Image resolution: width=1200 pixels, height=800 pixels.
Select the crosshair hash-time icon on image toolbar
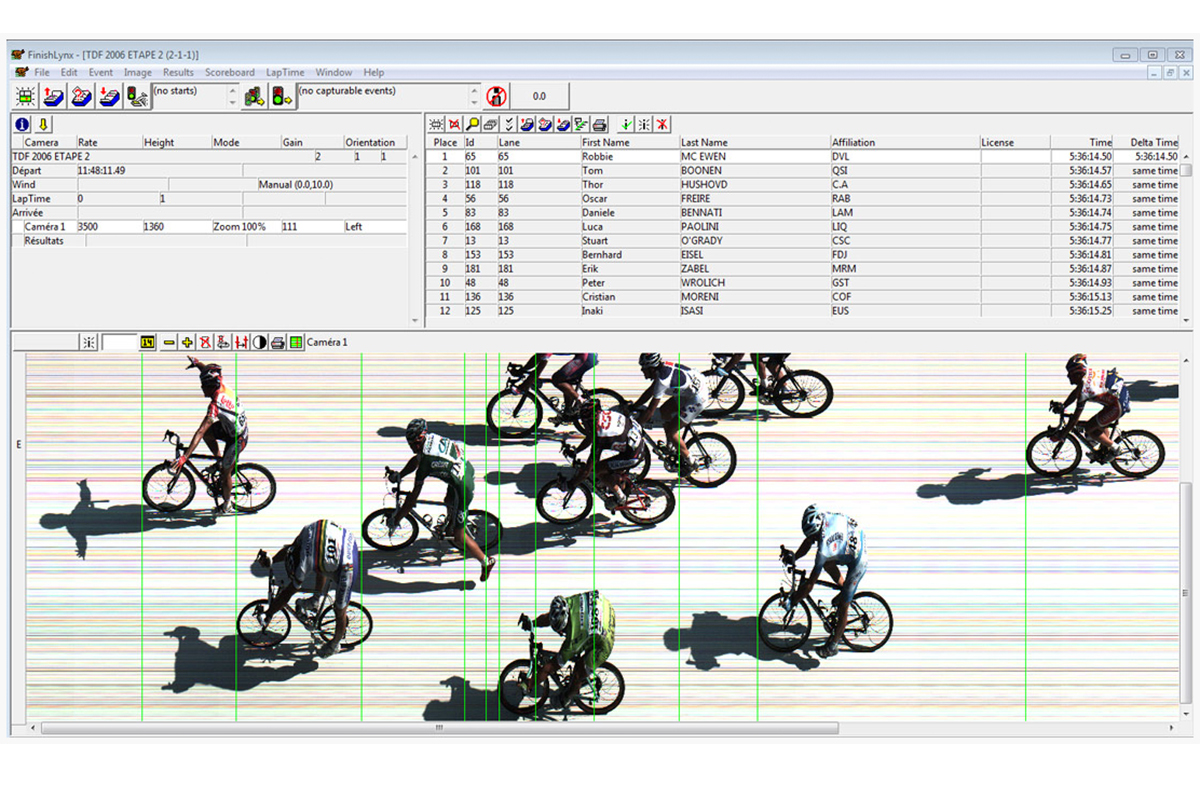(x=89, y=341)
